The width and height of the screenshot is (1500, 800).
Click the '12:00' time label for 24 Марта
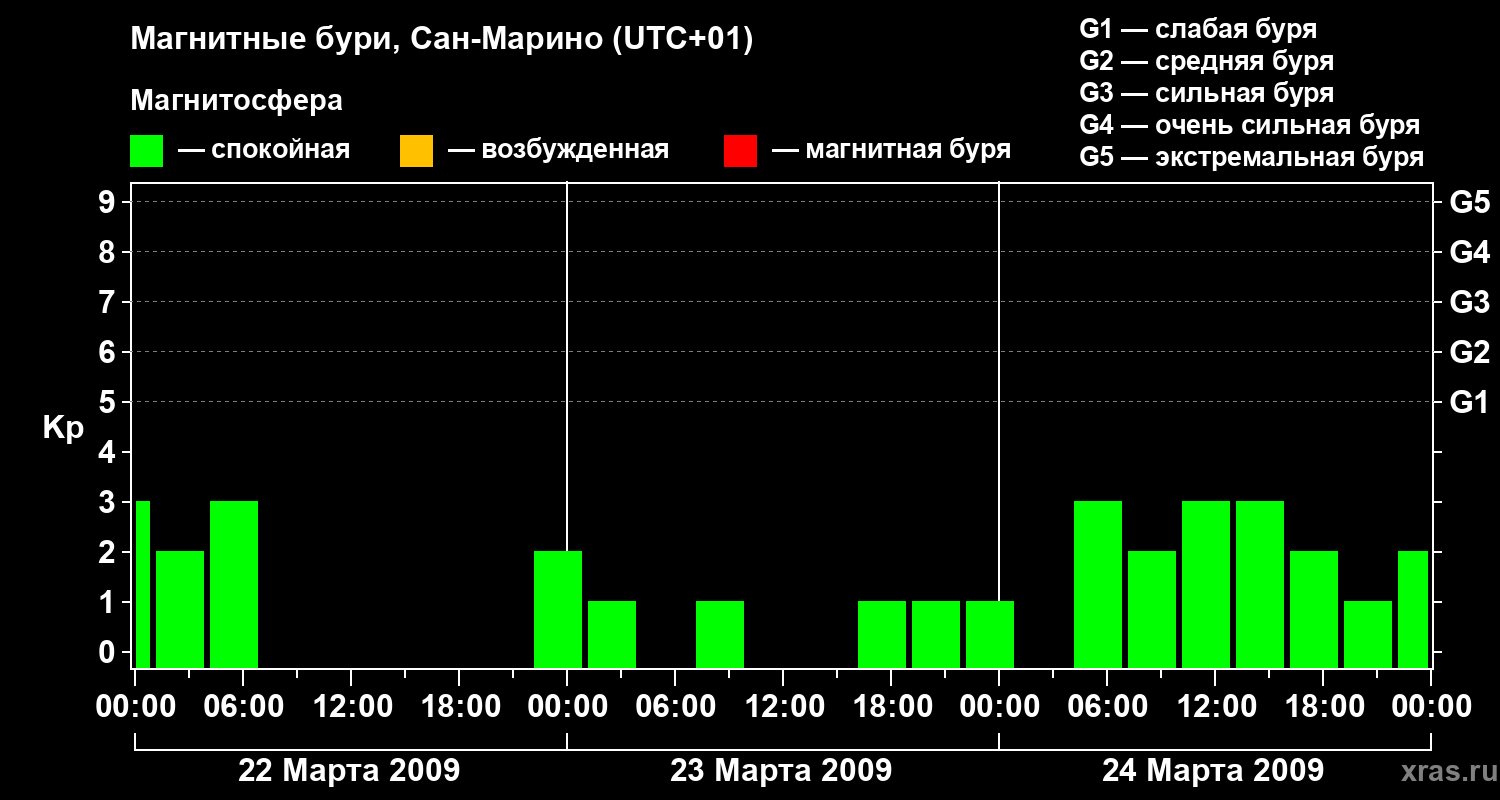point(1215,707)
